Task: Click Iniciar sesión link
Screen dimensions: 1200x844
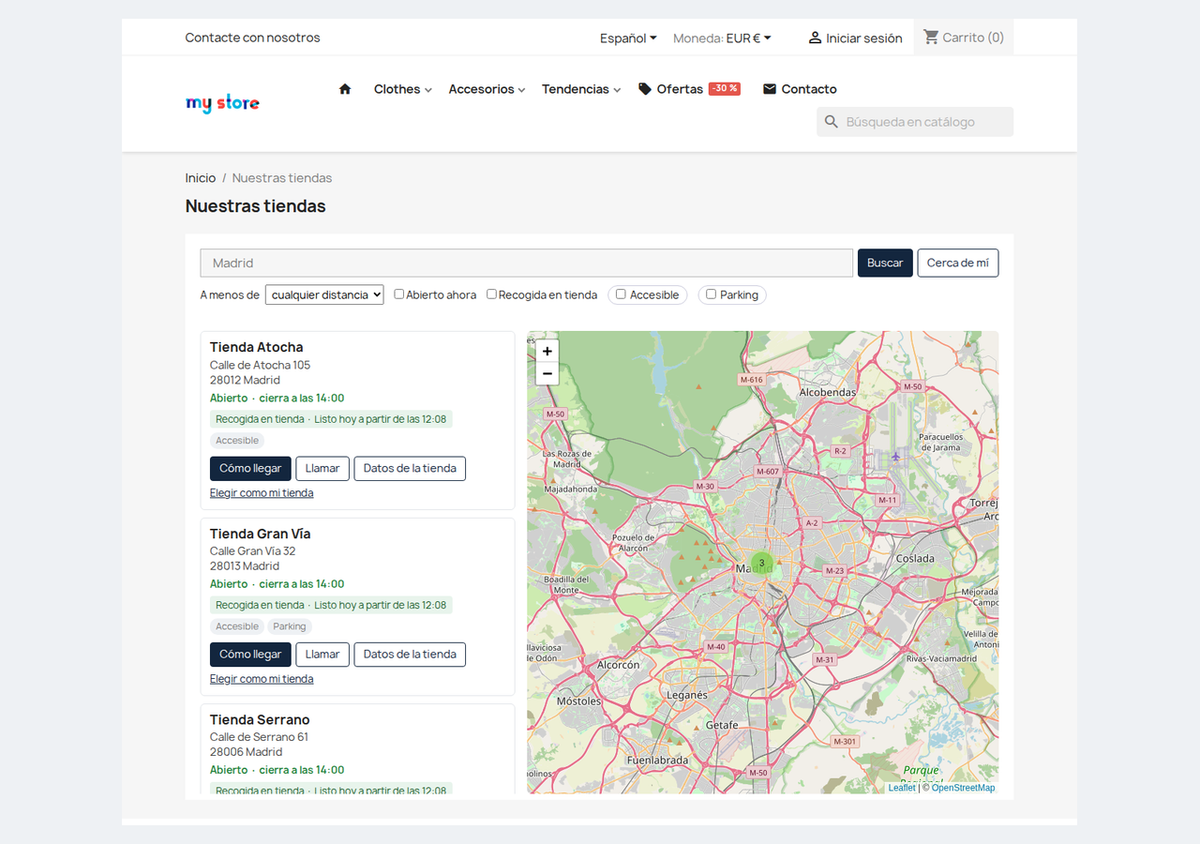Action: click(864, 38)
